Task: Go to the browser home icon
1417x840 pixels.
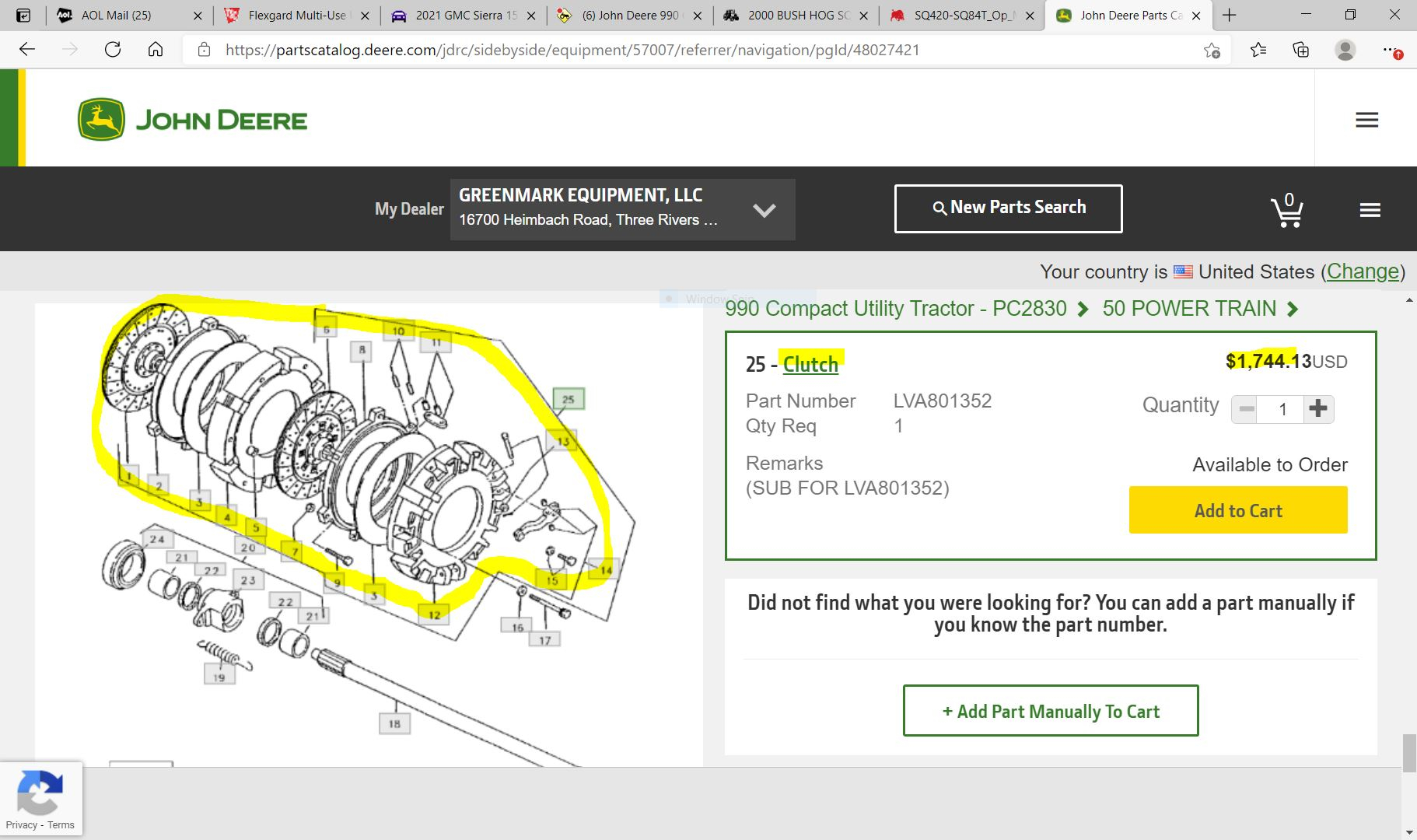Action: click(x=156, y=50)
